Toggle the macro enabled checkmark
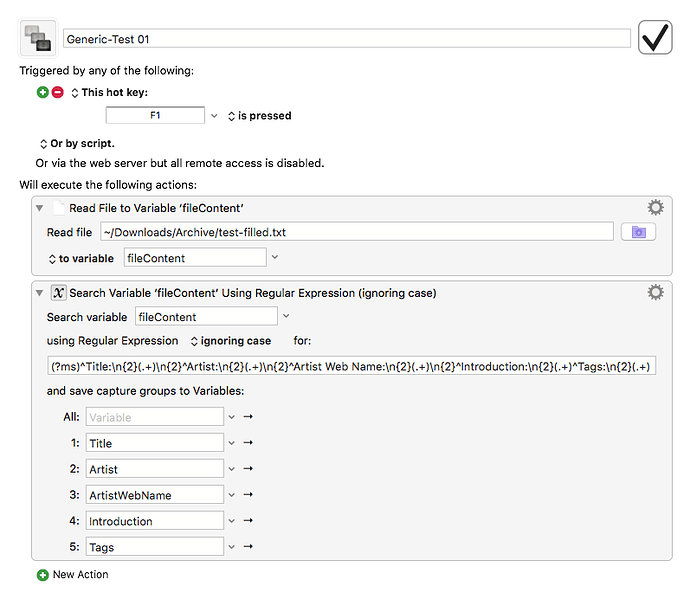This screenshot has height=599, width=690. (655, 37)
